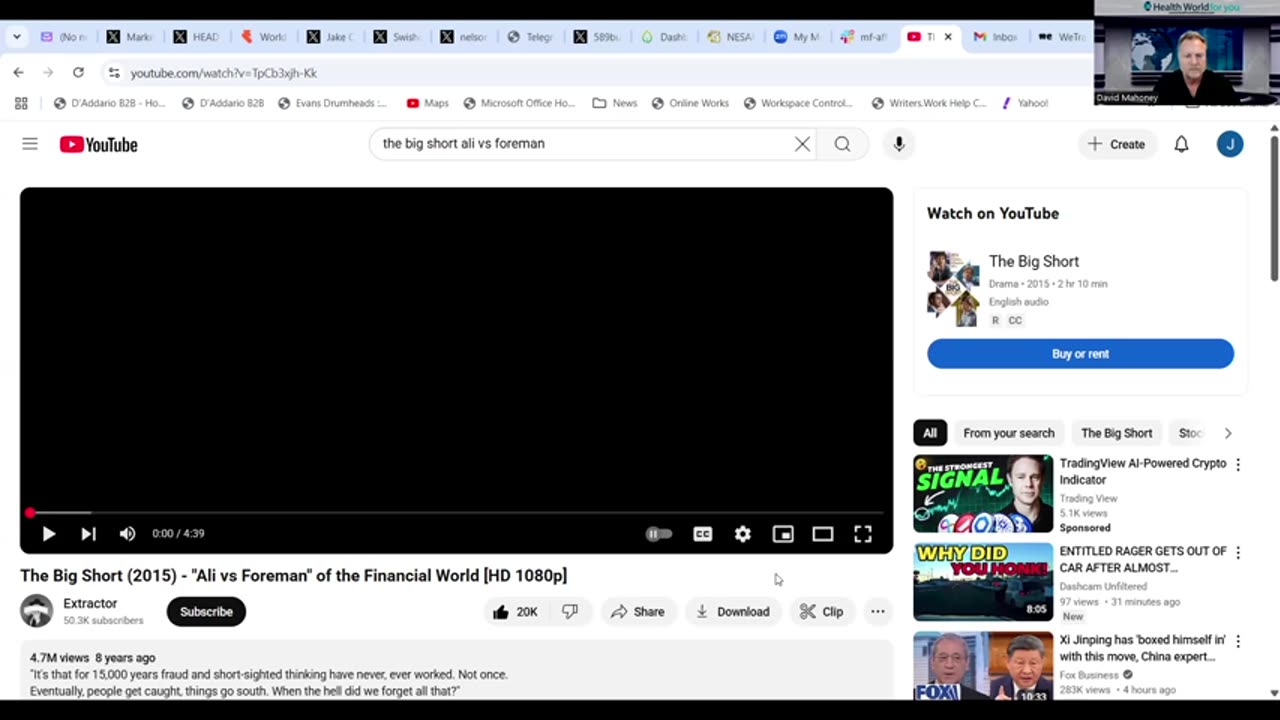1280x720 pixels.
Task: Expand the video description text
Action: (456, 673)
